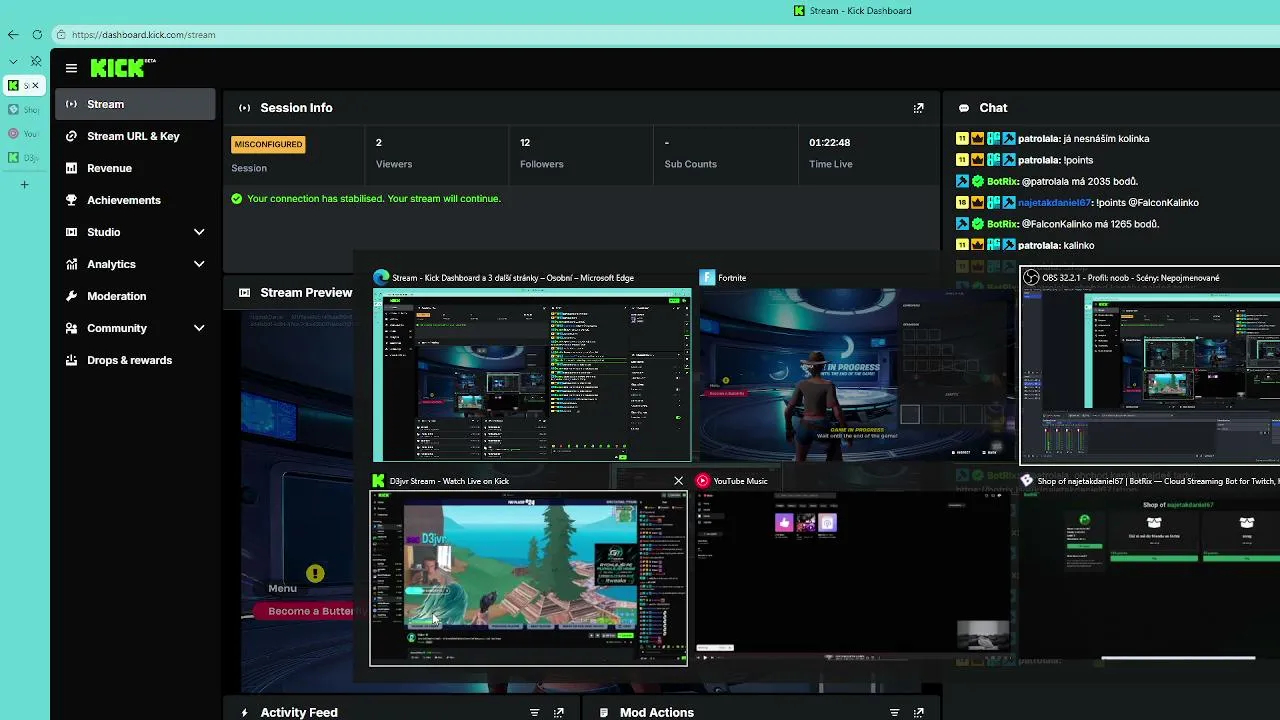This screenshot has width=1280, height=720.
Task: Click the pin icon above the vertical tabs
Action: coord(37,62)
